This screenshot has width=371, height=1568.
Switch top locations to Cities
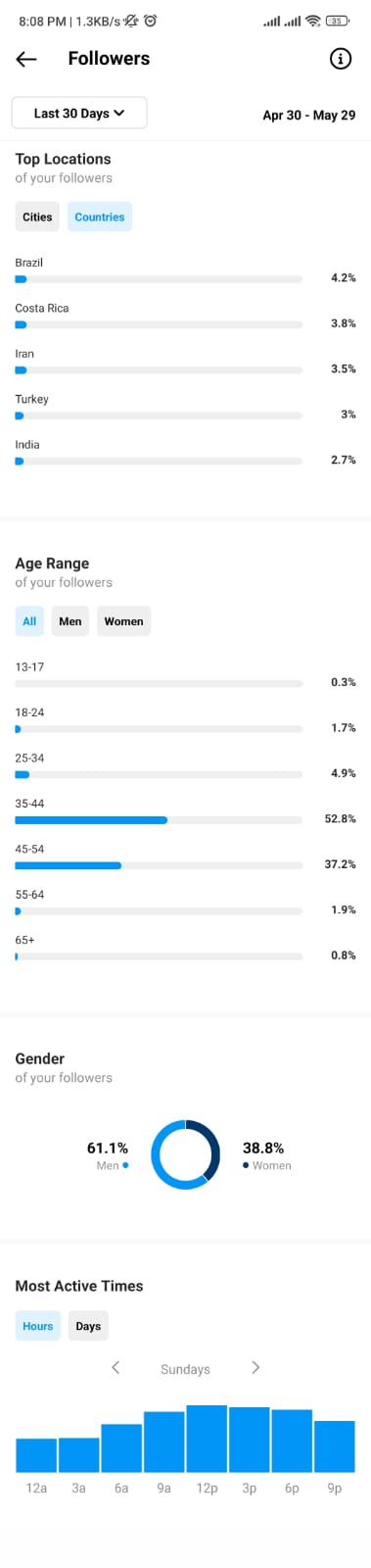(x=37, y=217)
